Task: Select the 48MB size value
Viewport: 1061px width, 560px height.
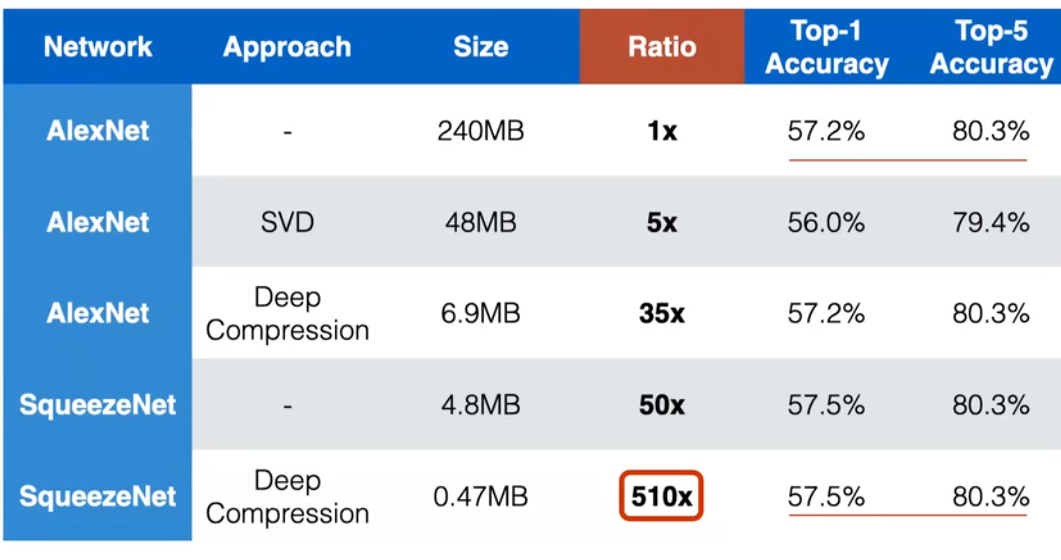Action: 480,222
